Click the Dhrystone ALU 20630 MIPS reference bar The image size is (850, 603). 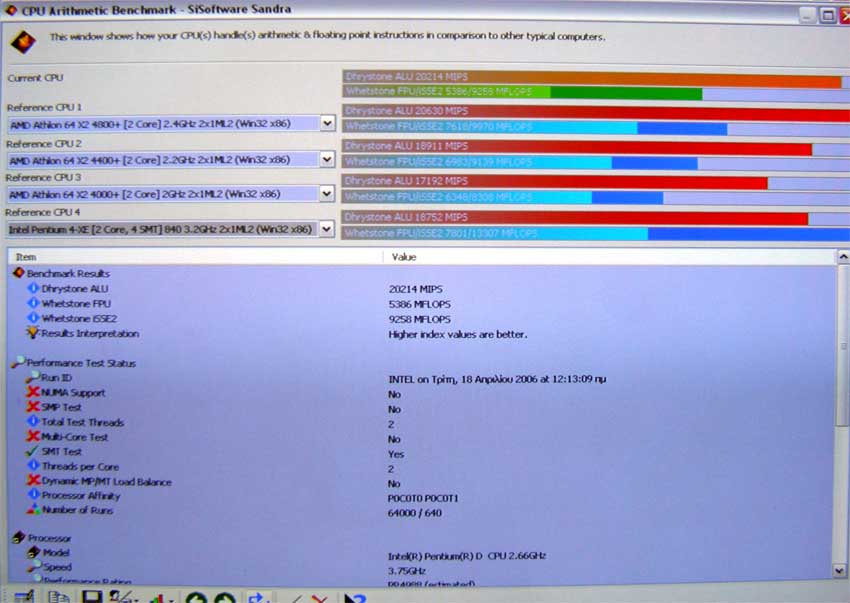point(596,111)
